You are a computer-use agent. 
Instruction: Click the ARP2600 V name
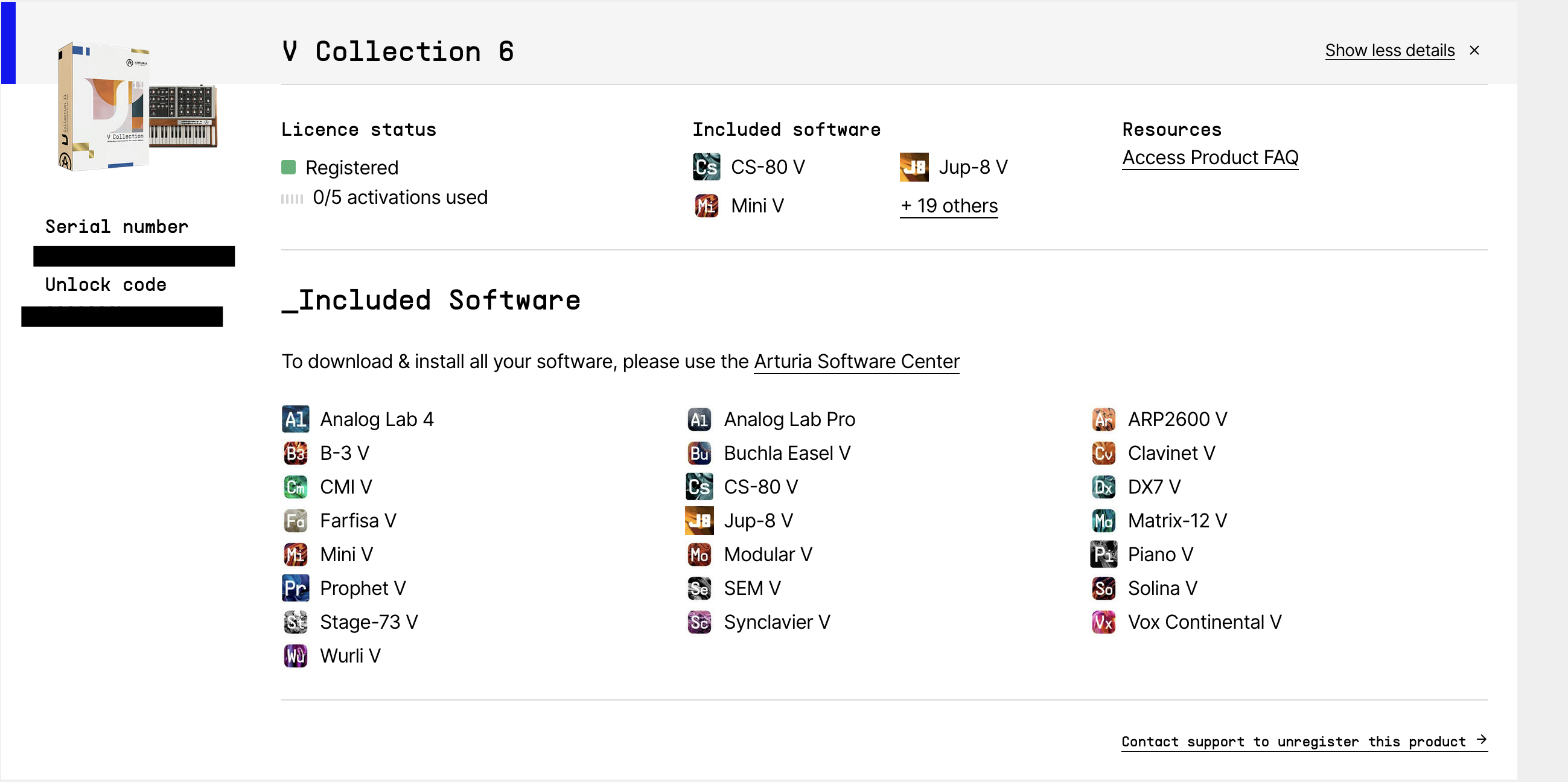pyautogui.click(x=1178, y=419)
